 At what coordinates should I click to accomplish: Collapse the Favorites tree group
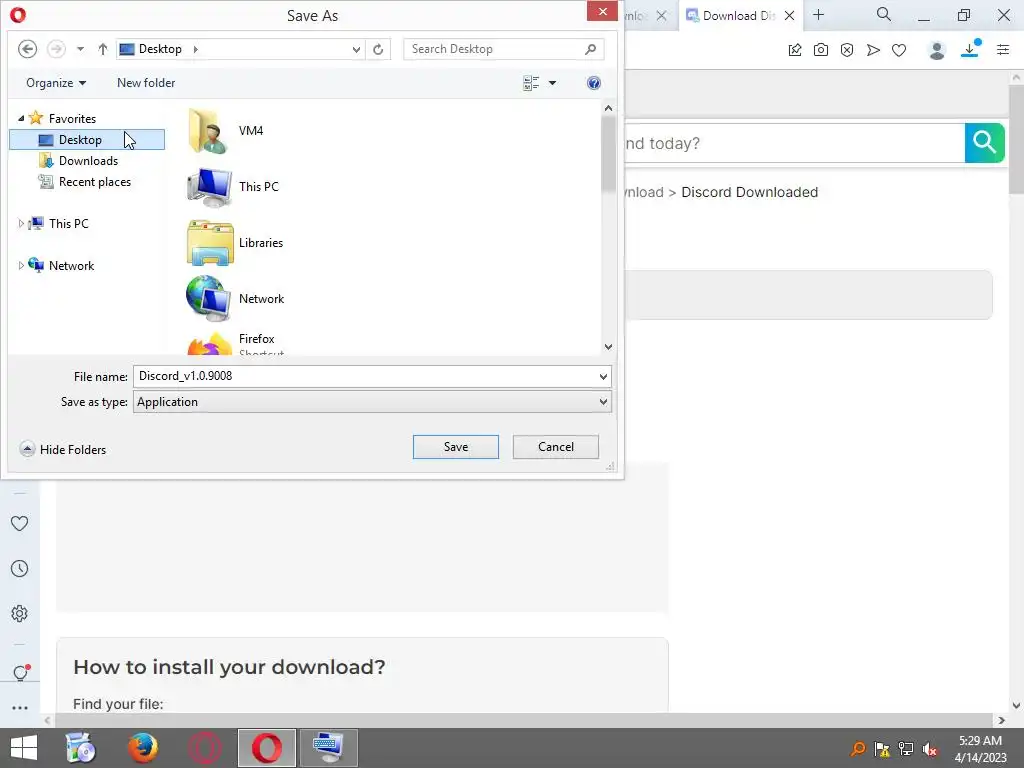click(x=21, y=118)
